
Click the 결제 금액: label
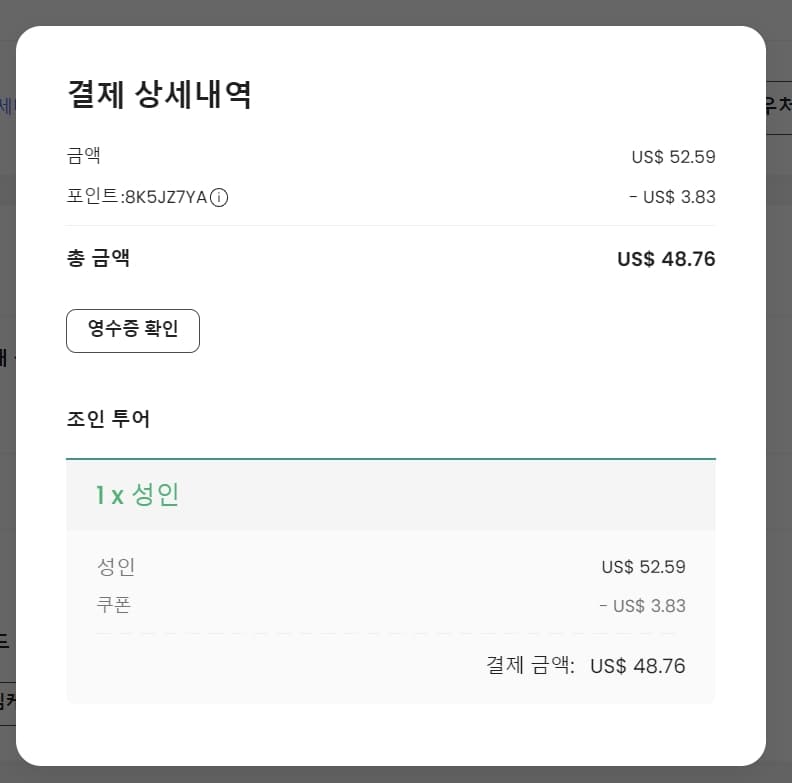[530, 666]
